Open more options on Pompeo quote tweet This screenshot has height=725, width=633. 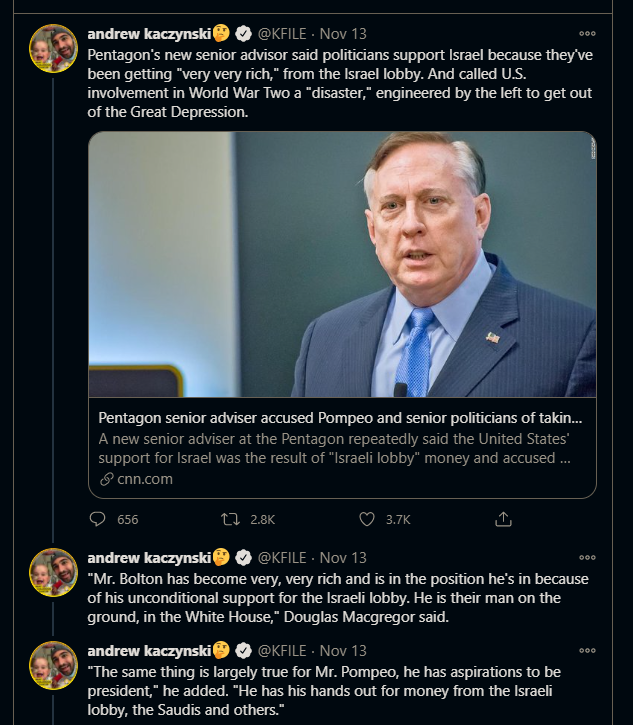587,650
